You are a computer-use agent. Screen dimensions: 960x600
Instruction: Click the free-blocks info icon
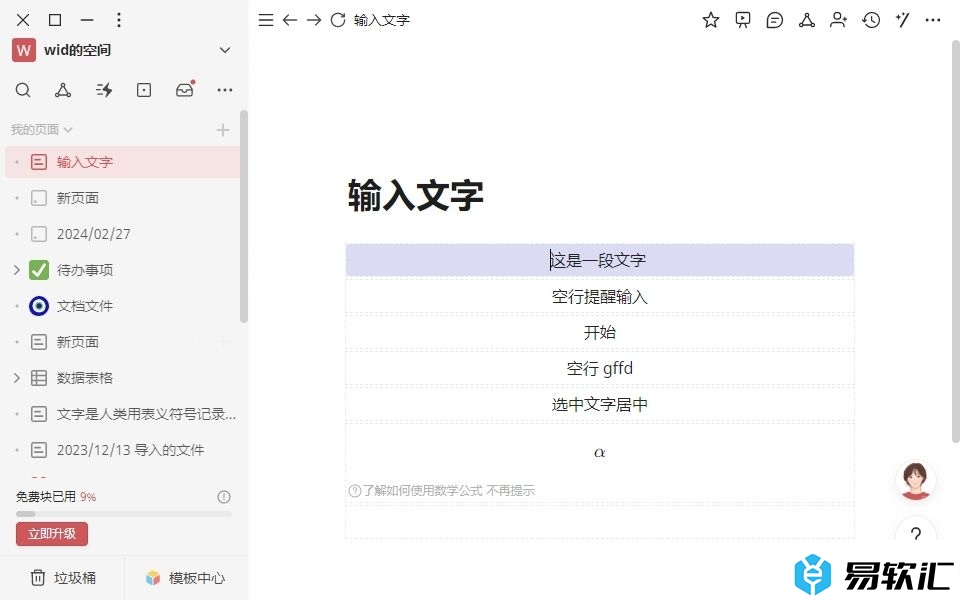(224, 497)
